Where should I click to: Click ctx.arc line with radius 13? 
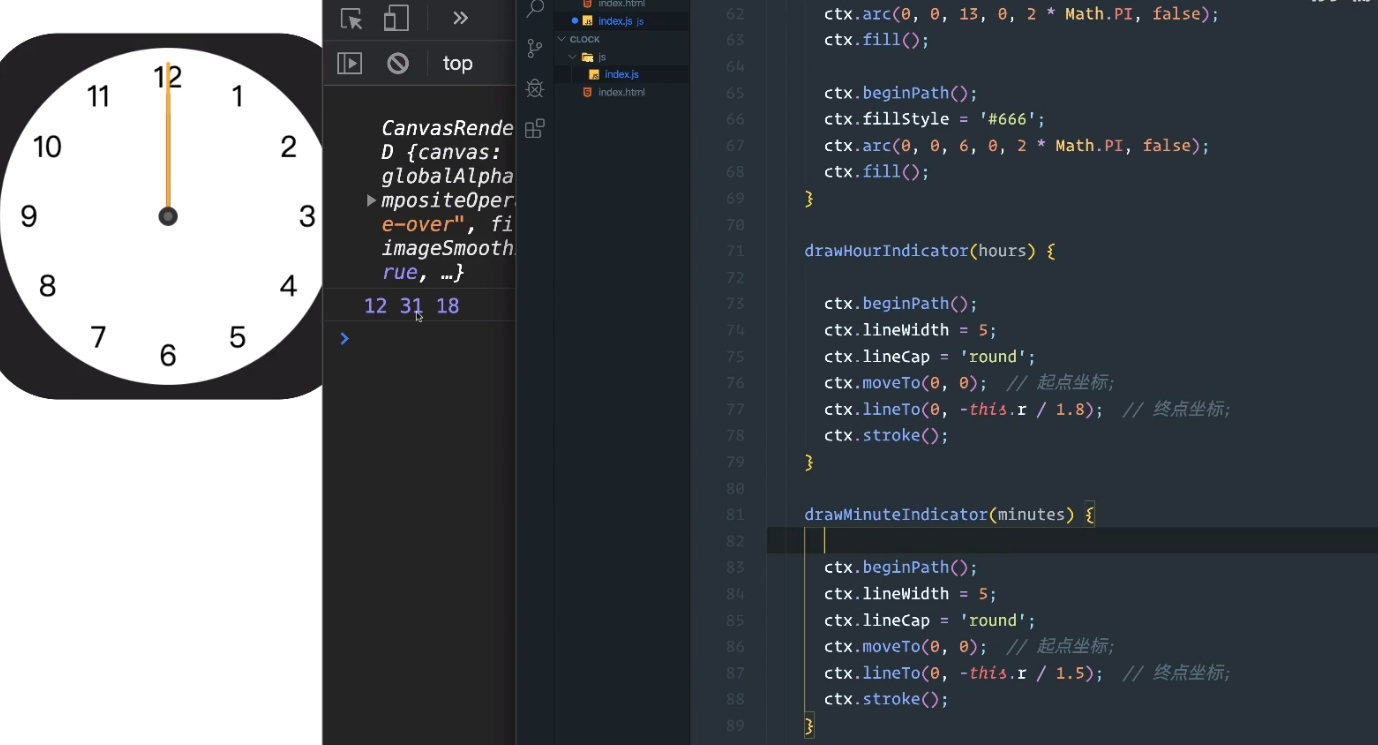coord(1021,14)
